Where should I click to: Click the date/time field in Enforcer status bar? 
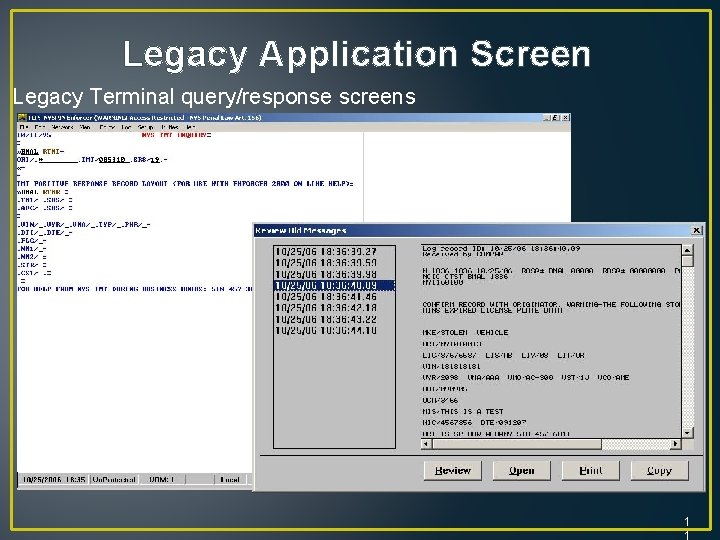click(x=54, y=479)
